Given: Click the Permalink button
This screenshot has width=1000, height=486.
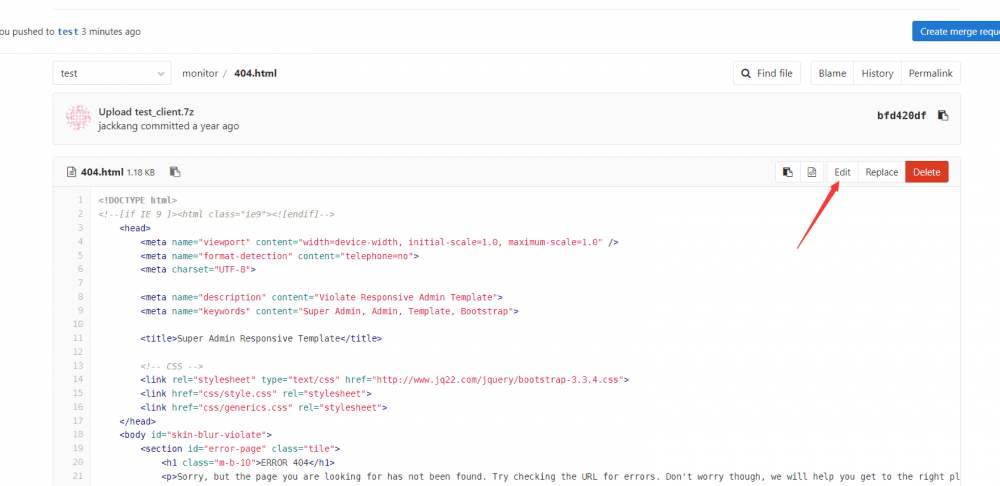Looking at the screenshot, I should (x=931, y=73).
